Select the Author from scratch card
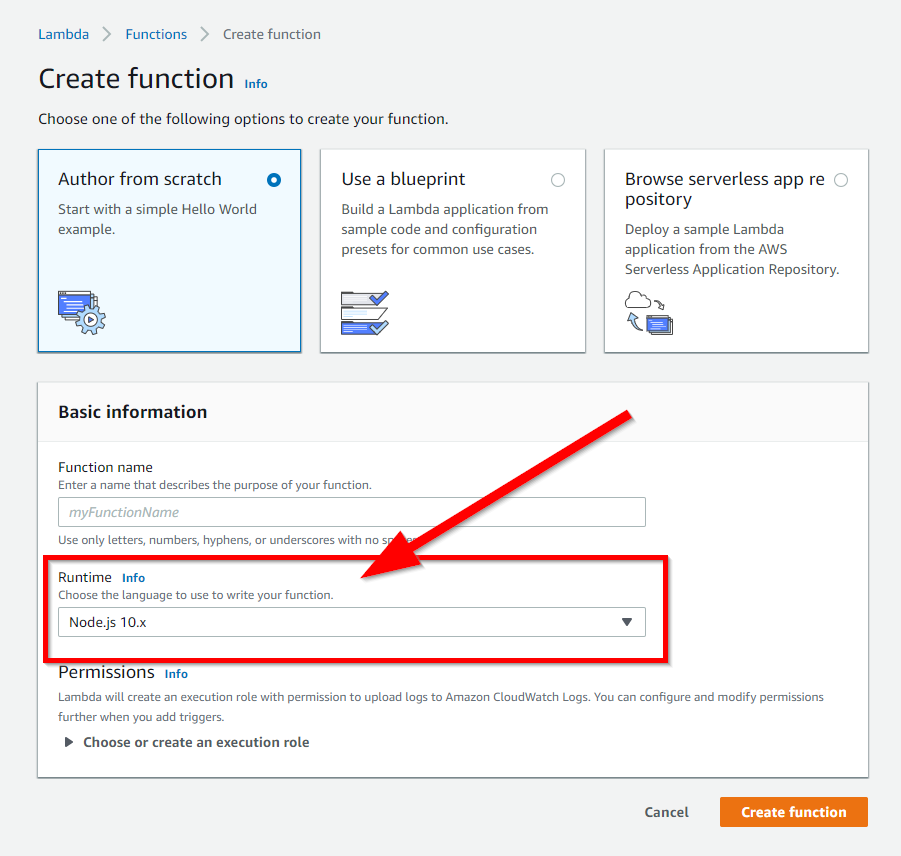This screenshot has height=856, width=901. click(169, 250)
